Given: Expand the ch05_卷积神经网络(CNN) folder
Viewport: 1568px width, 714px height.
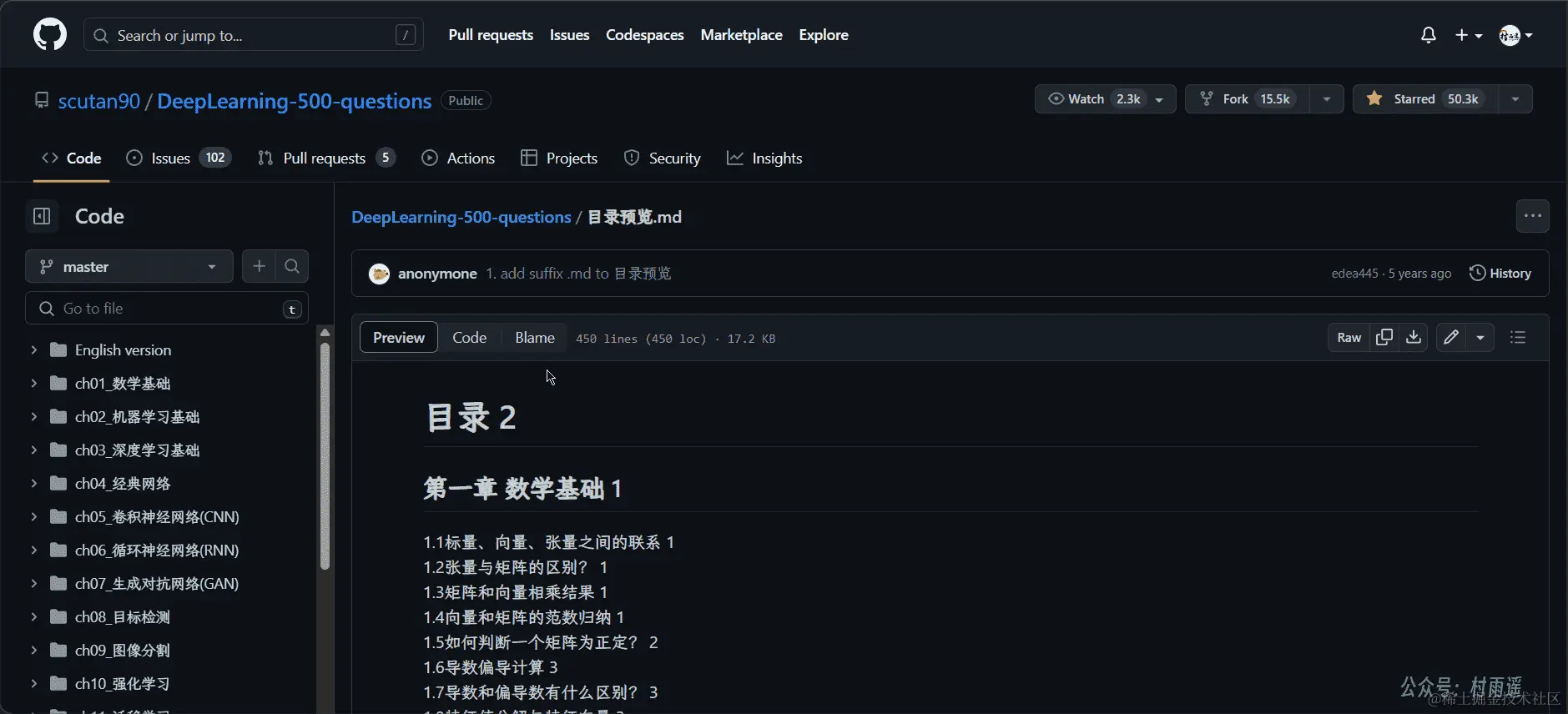Looking at the screenshot, I should click(x=34, y=516).
